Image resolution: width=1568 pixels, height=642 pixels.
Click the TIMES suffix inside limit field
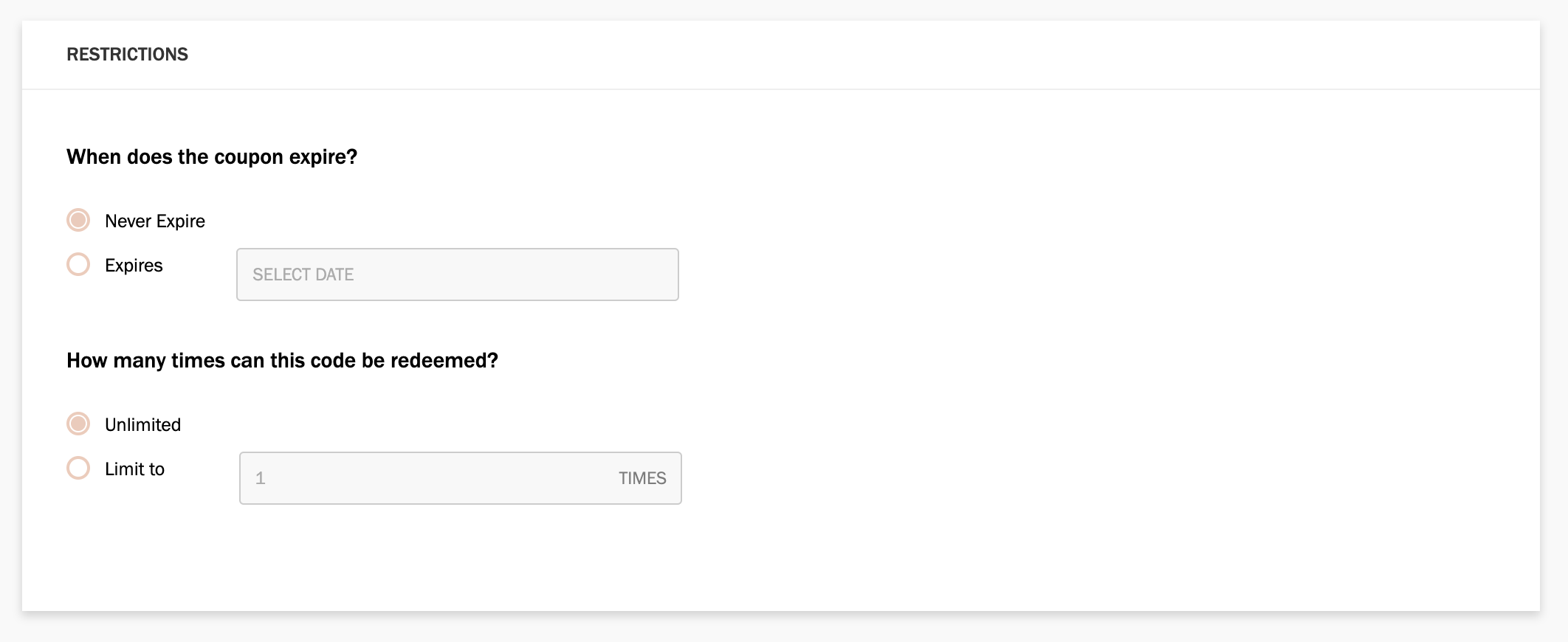point(642,478)
